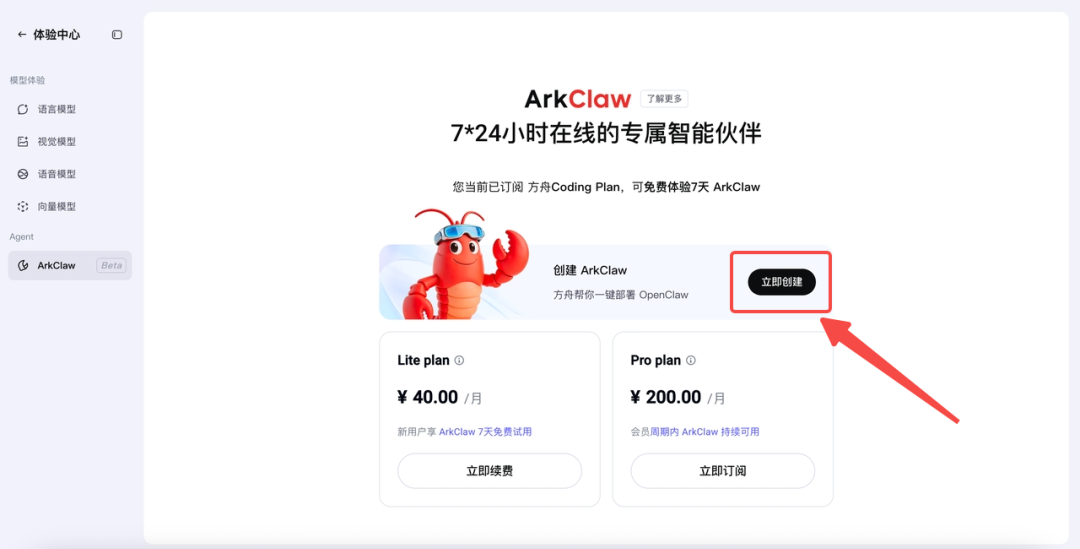1080x549 pixels.
Task: Click info icon next to Pro plan
Action: click(x=691, y=360)
